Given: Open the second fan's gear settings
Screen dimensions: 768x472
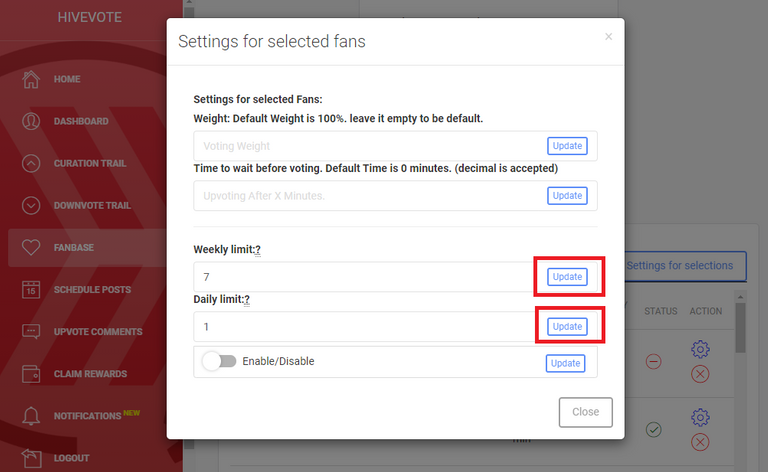Looking at the screenshot, I should pyautogui.click(x=700, y=417).
